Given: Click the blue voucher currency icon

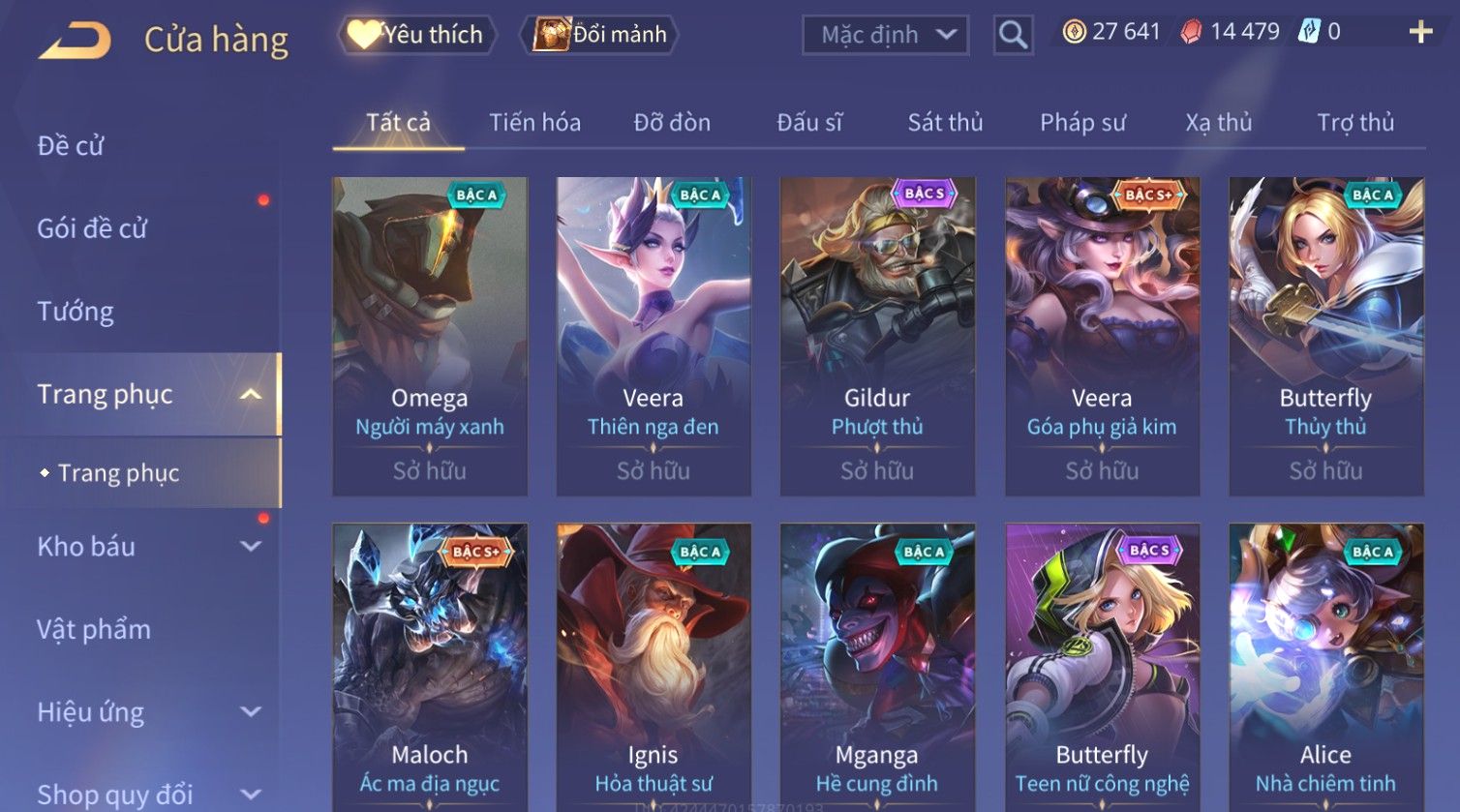Looking at the screenshot, I should tap(1308, 32).
